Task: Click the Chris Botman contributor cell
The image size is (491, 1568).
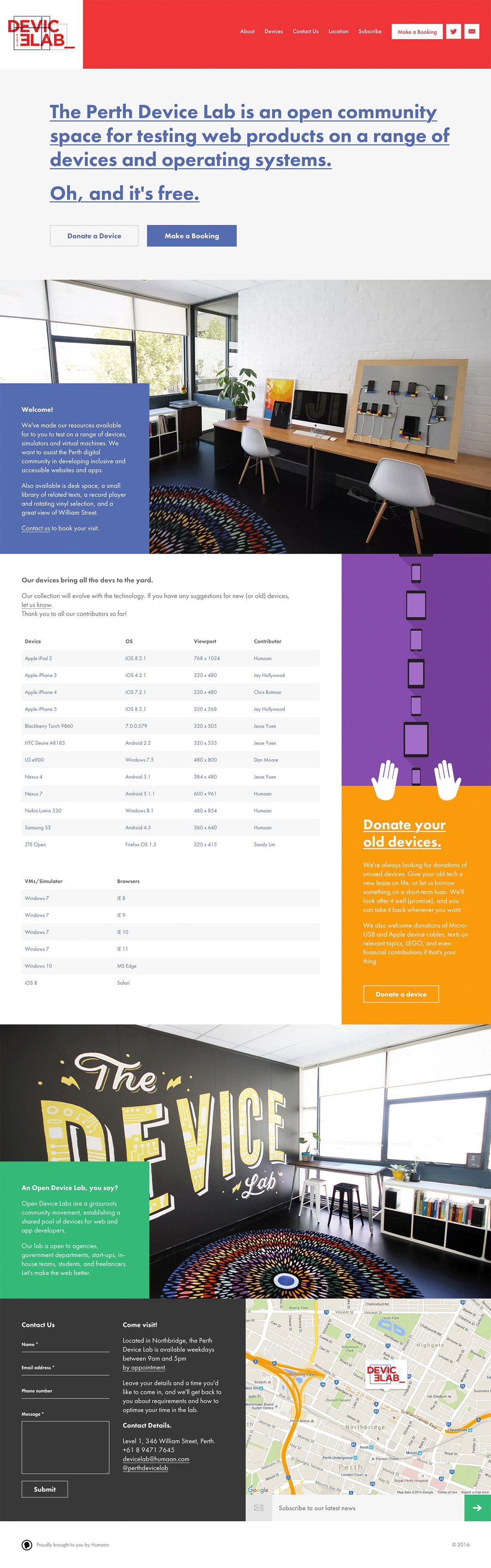Action: point(268,692)
